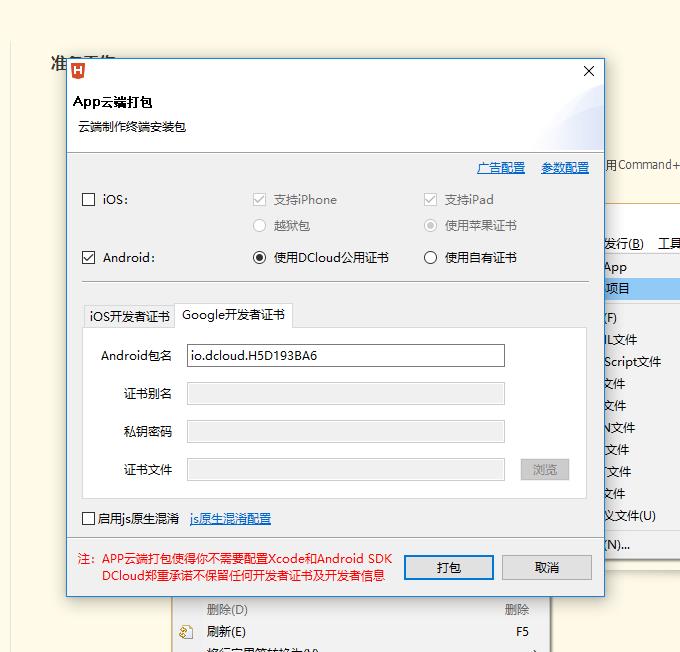This screenshot has width=680, height=652.
Task: Select the 项目 menu entry behind dialog
Action: coord(642,288)
